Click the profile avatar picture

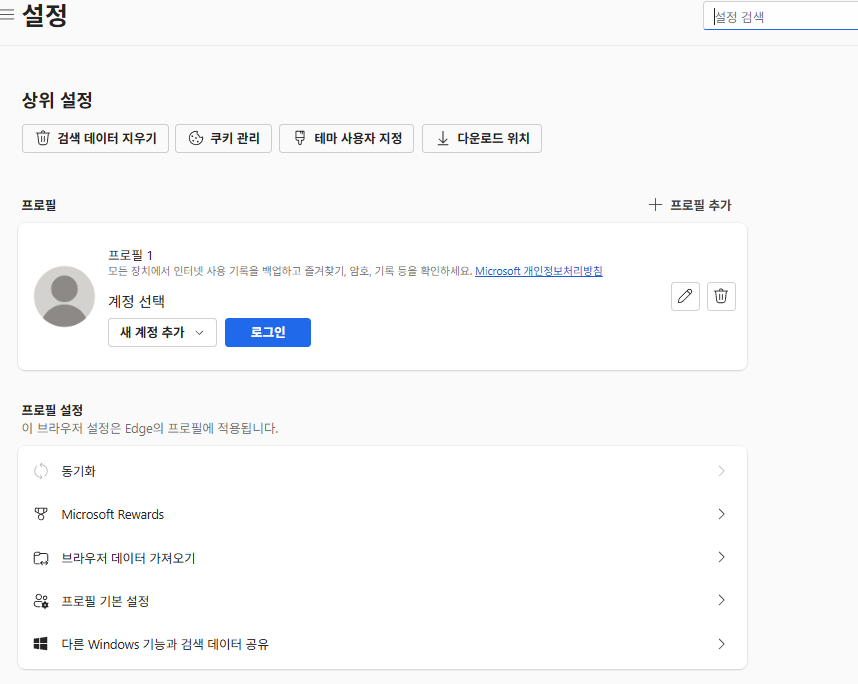point(64,296)
